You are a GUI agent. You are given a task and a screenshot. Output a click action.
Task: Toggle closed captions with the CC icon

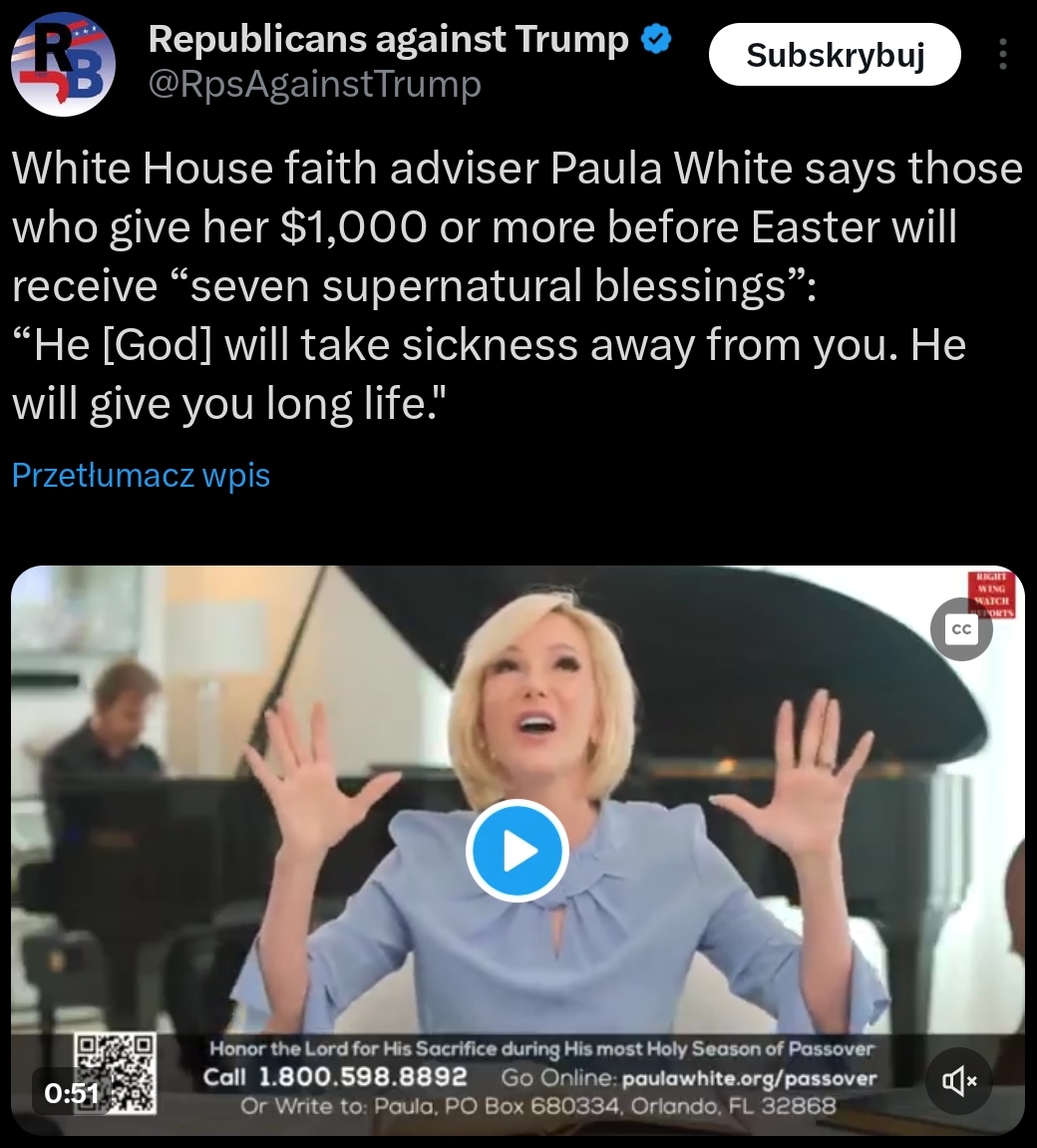[x=961, y=629]
